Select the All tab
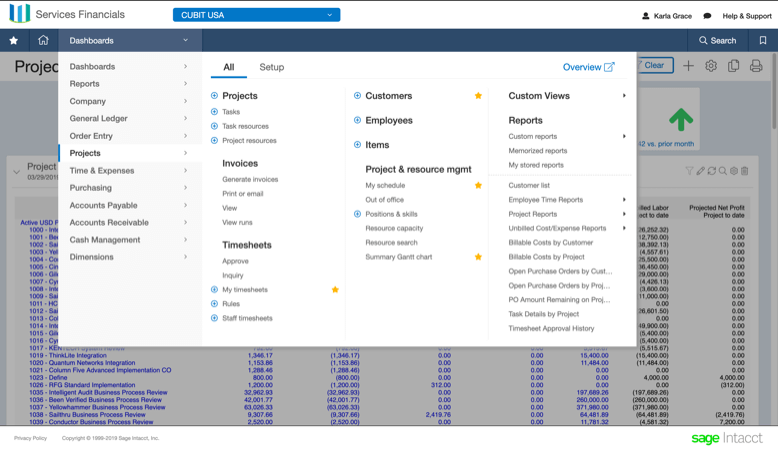 point(229,67)
